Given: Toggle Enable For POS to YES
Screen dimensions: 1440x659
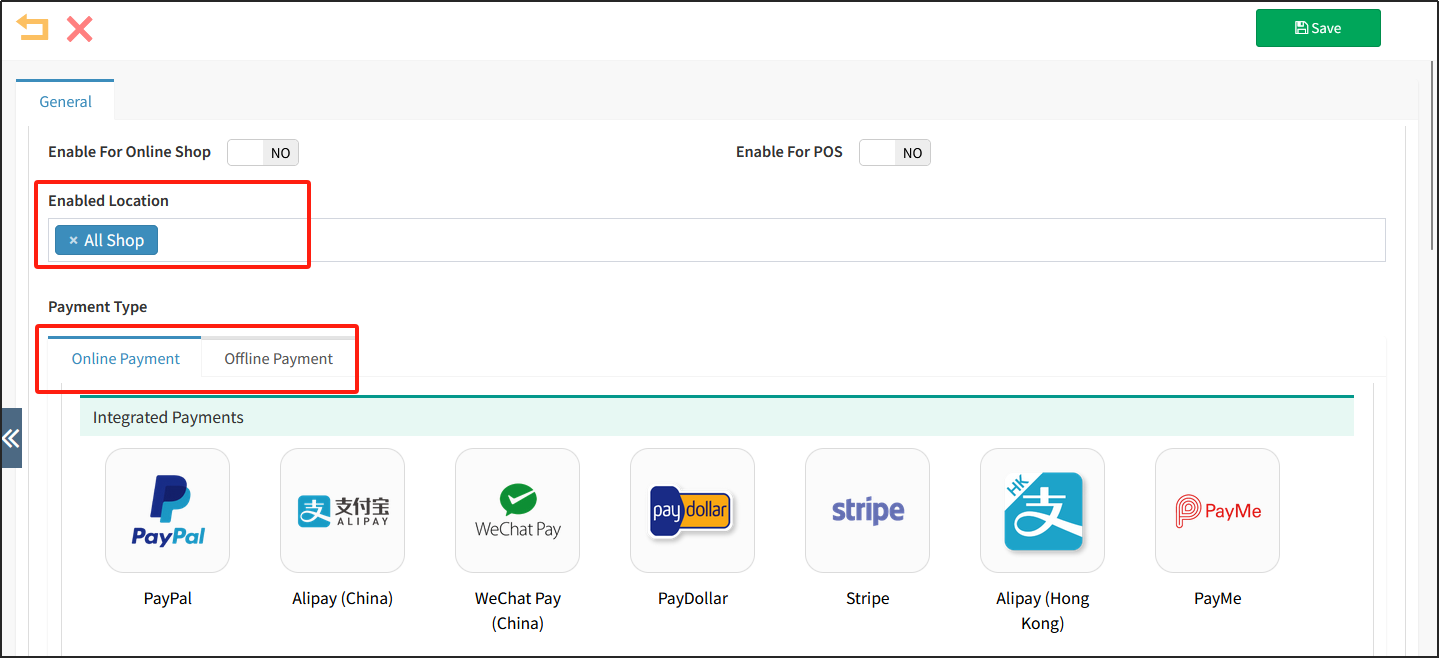Looking at the screenshot, I should [894, 152].
